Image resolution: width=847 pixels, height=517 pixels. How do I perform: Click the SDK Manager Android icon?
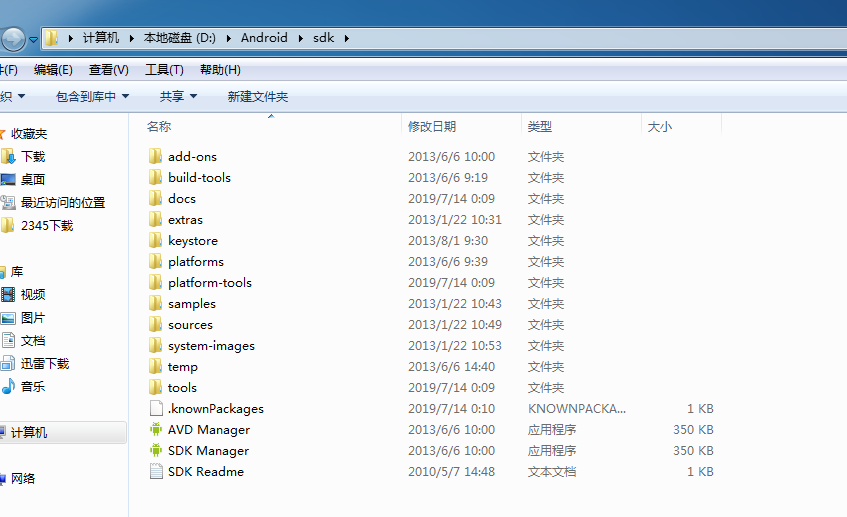coord(156,451)
